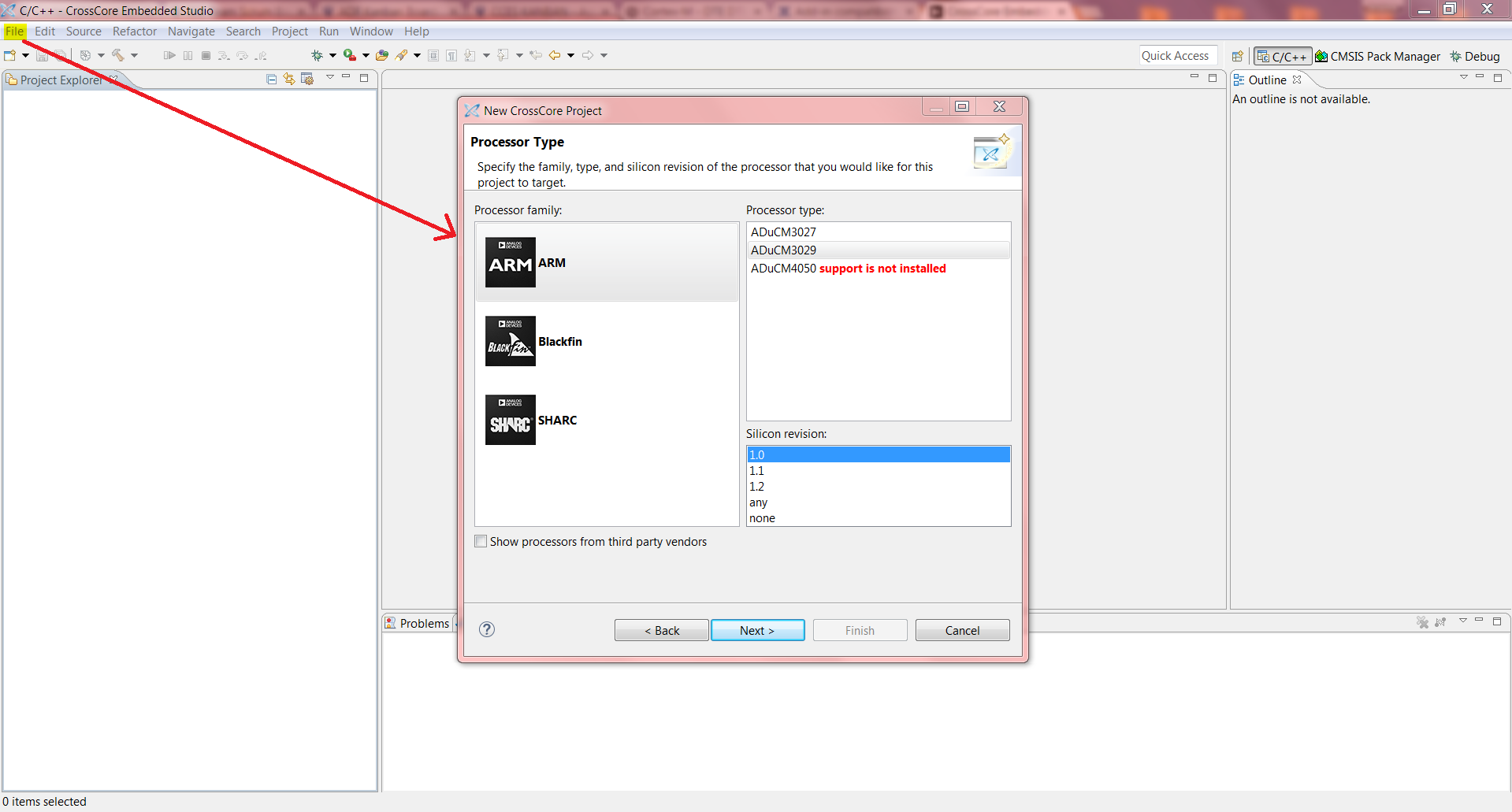This screenshot has width=1512, height=812.
Task: Switch to the C/C++ perspective
Action: (1283, 56)
